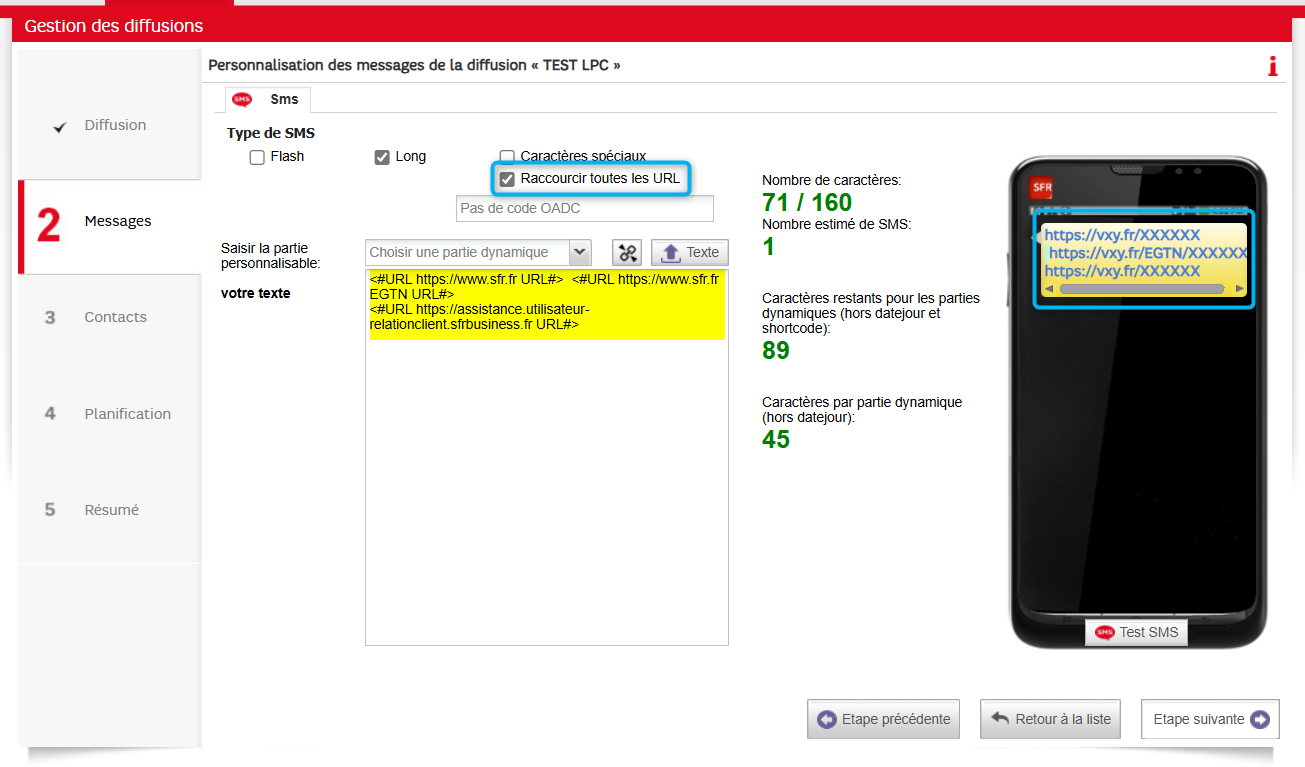Import text with the Texte upload button
Viewport: 1305px width, 767px height.
click(689, 253)
